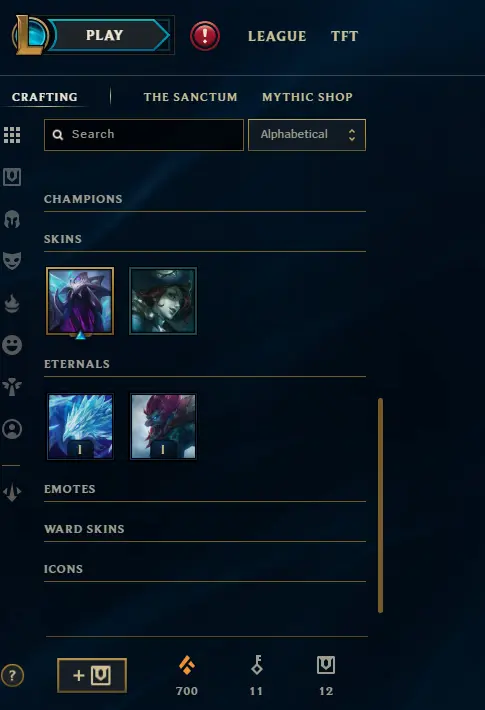Open the help question mark button
Viewport: 485px width, 710px height.
(x=12, y=676)
